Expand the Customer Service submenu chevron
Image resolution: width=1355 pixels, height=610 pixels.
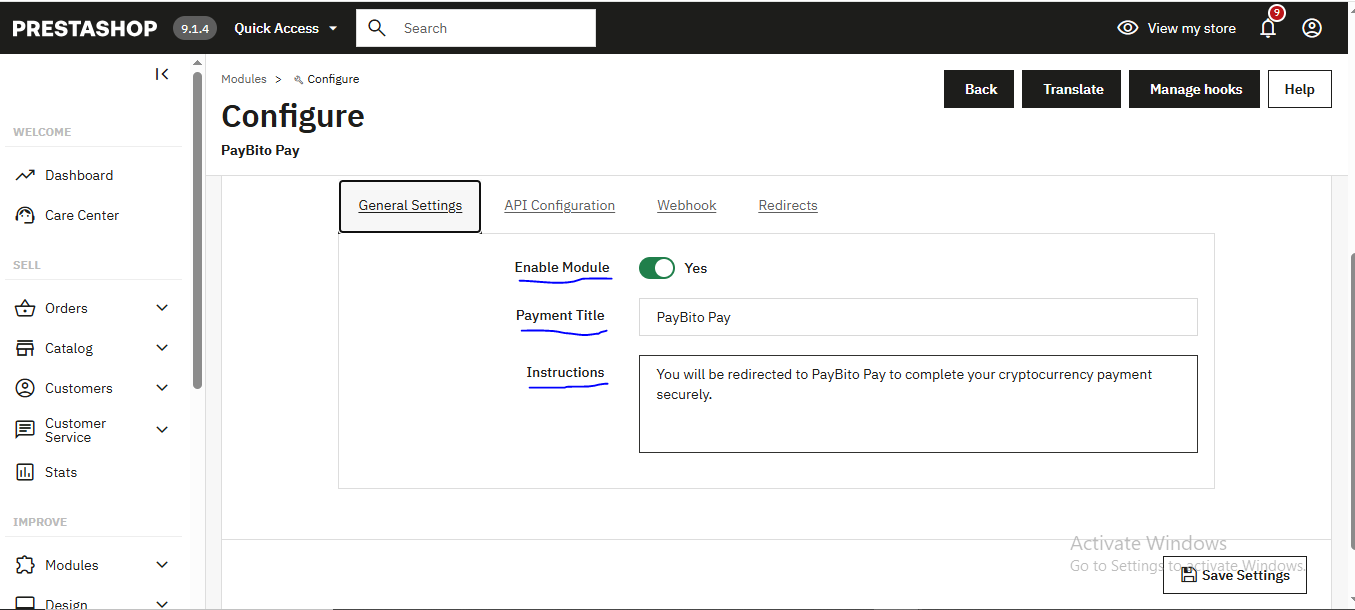[163, 430]
